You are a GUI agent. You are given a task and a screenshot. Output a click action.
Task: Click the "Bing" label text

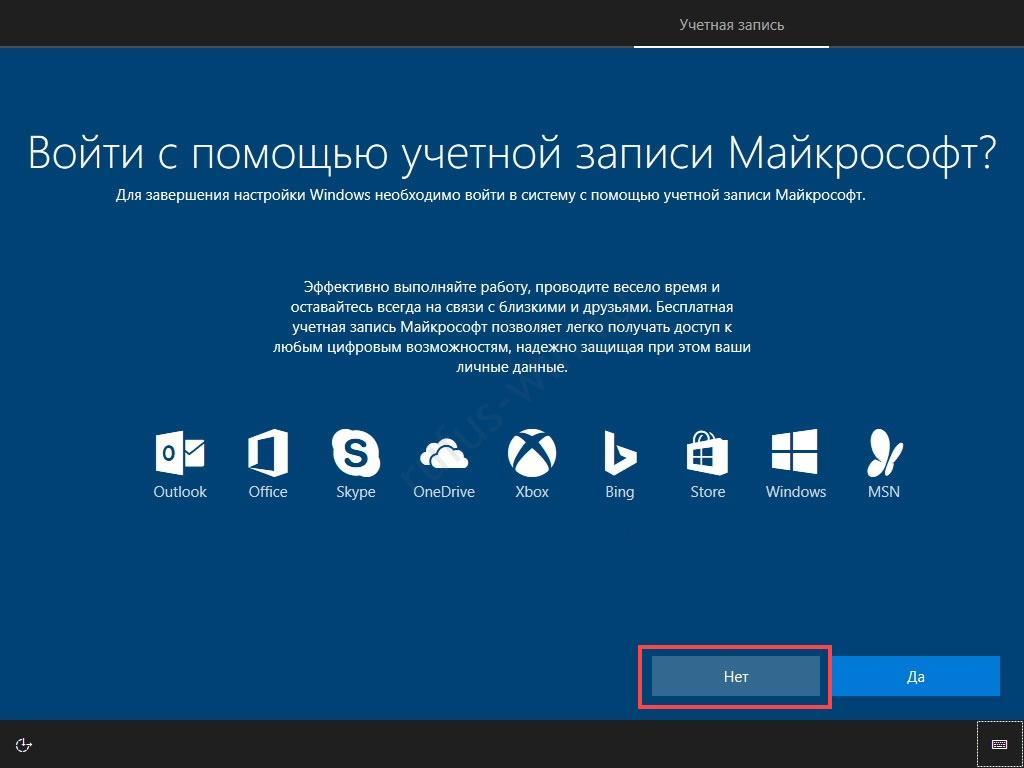coord(620,492)
